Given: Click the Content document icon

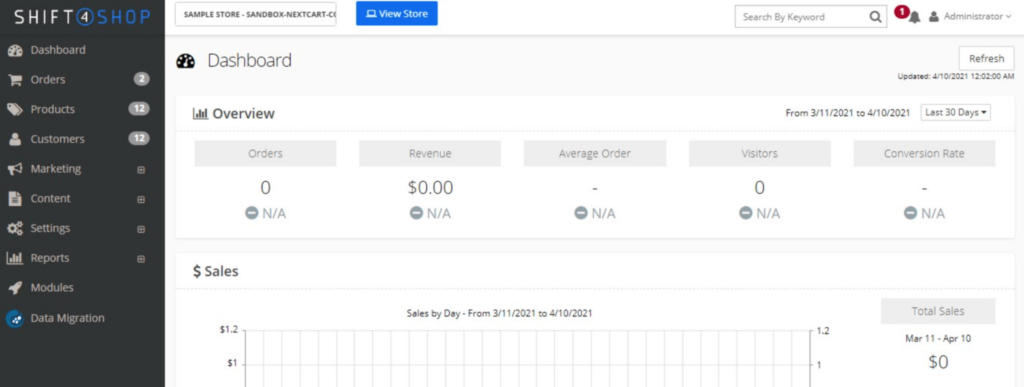Looking at the screenshot, I should (15, 198).
